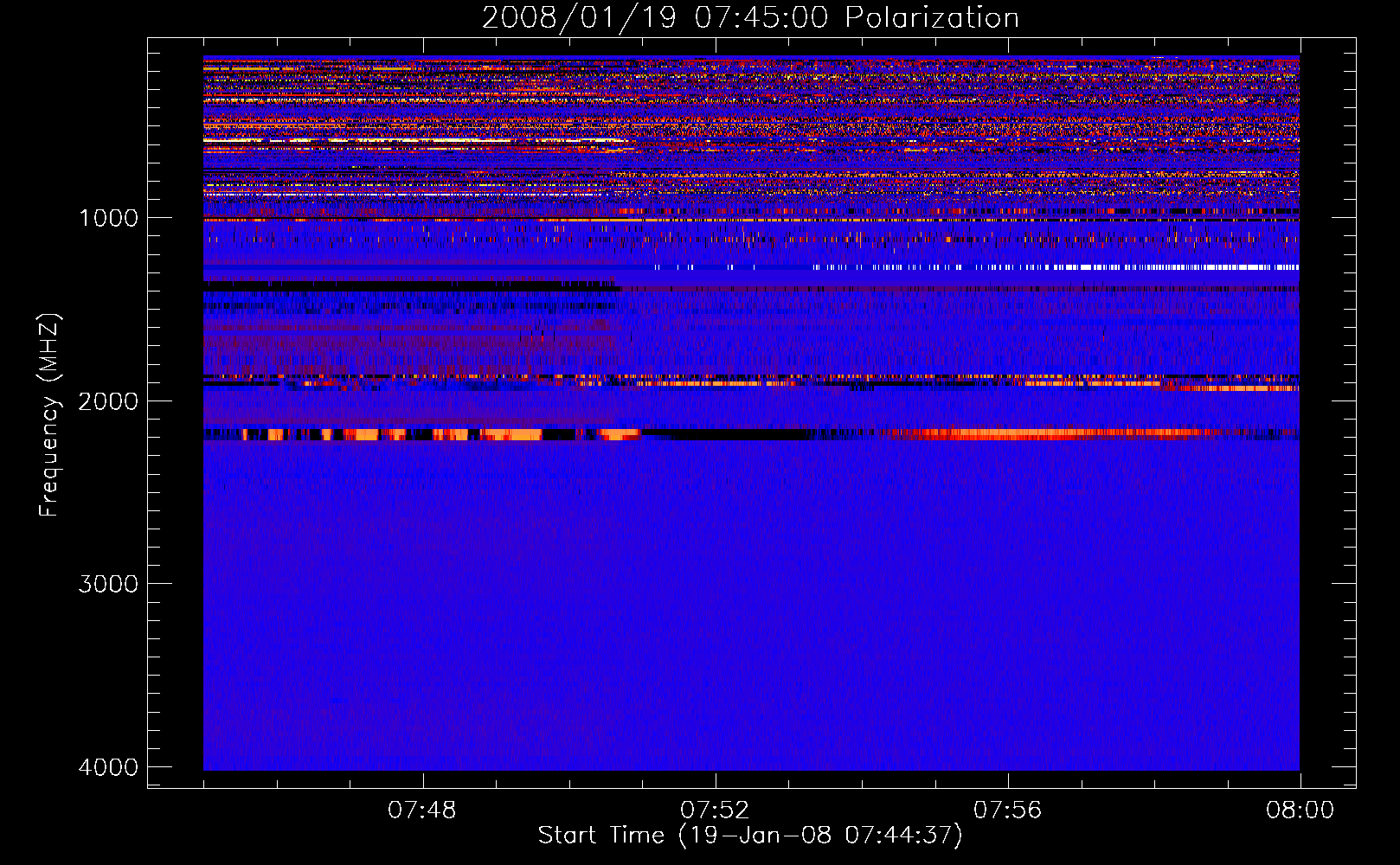
Task: Click the 07:56 time tick label
Action: (x=1008, y=811)
